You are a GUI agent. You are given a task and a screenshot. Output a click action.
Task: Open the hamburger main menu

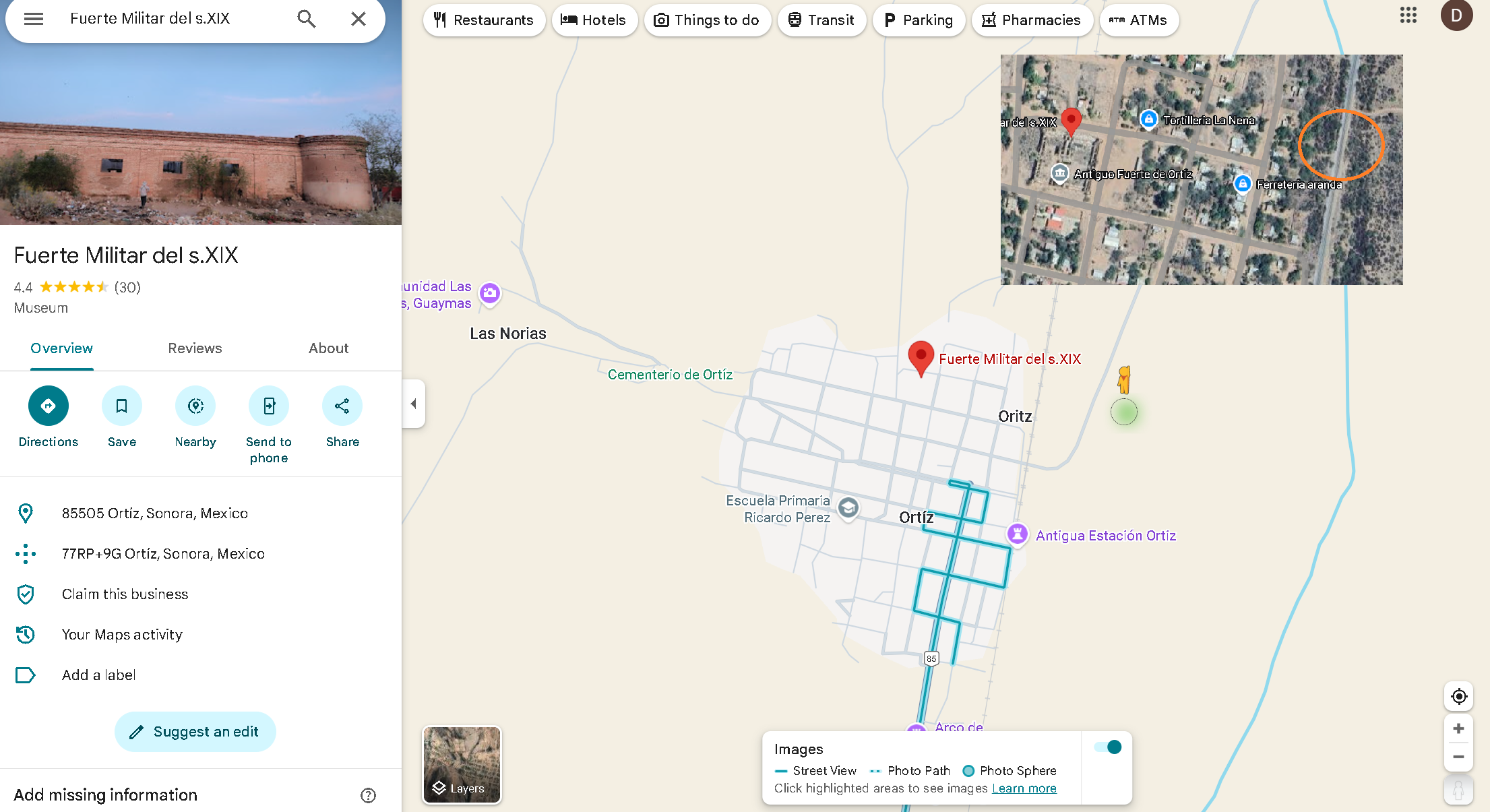34,19
